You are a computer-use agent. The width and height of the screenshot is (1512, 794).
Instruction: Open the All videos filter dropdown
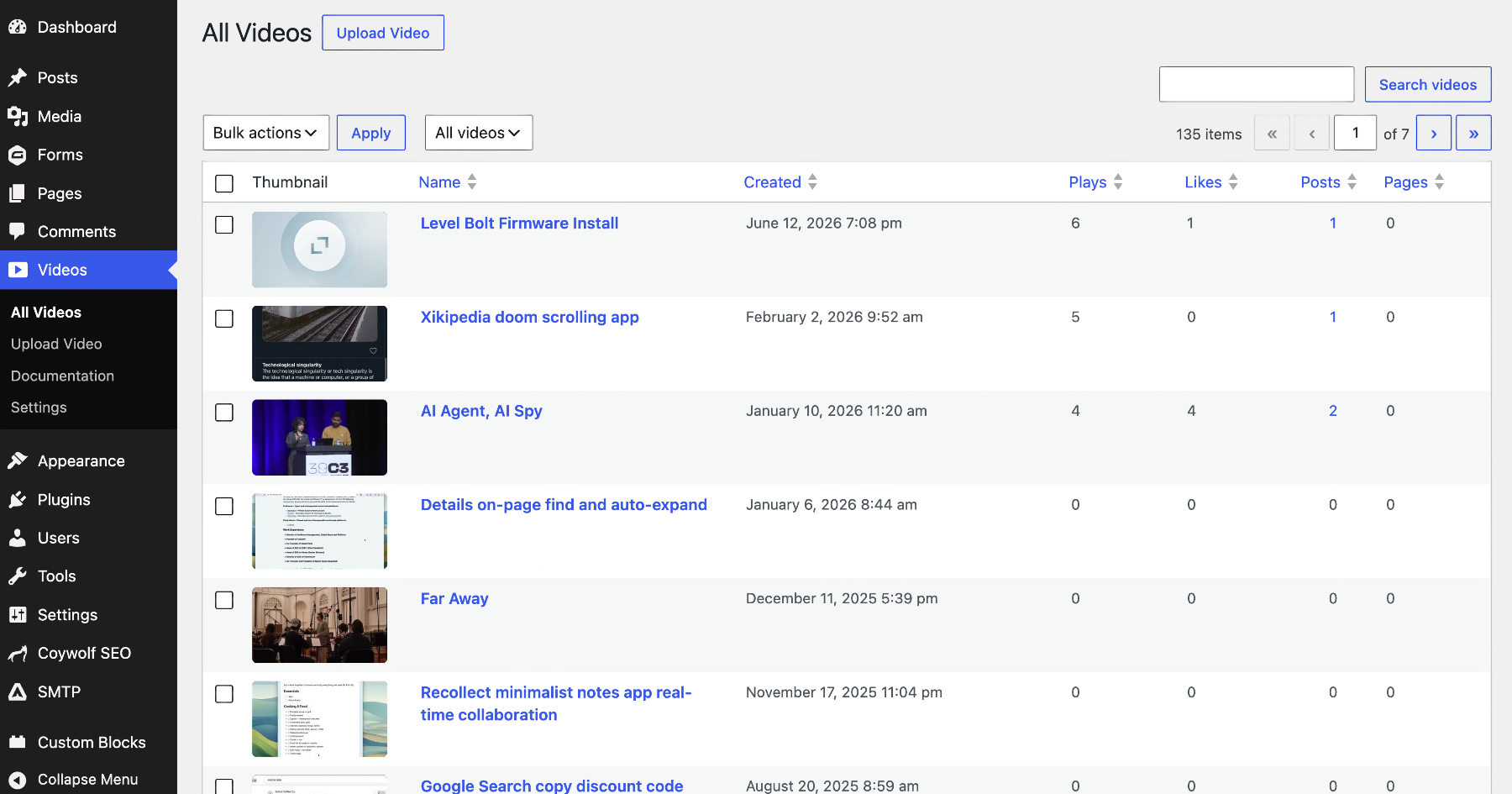tap(479, 133)
